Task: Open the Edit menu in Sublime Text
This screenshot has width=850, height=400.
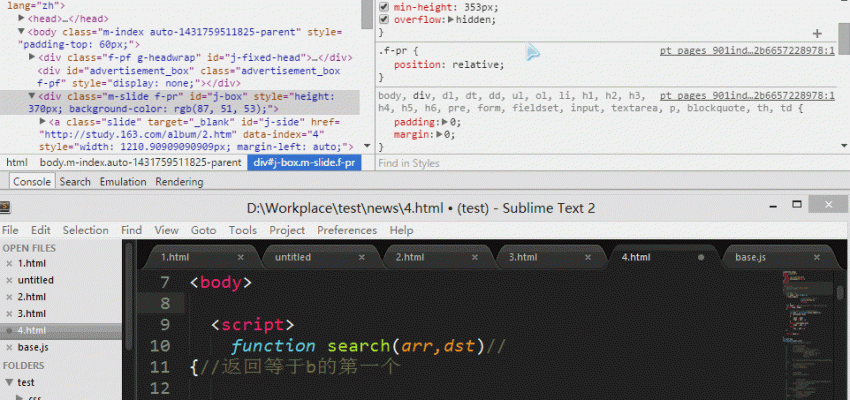Action: tap(41, 230)
